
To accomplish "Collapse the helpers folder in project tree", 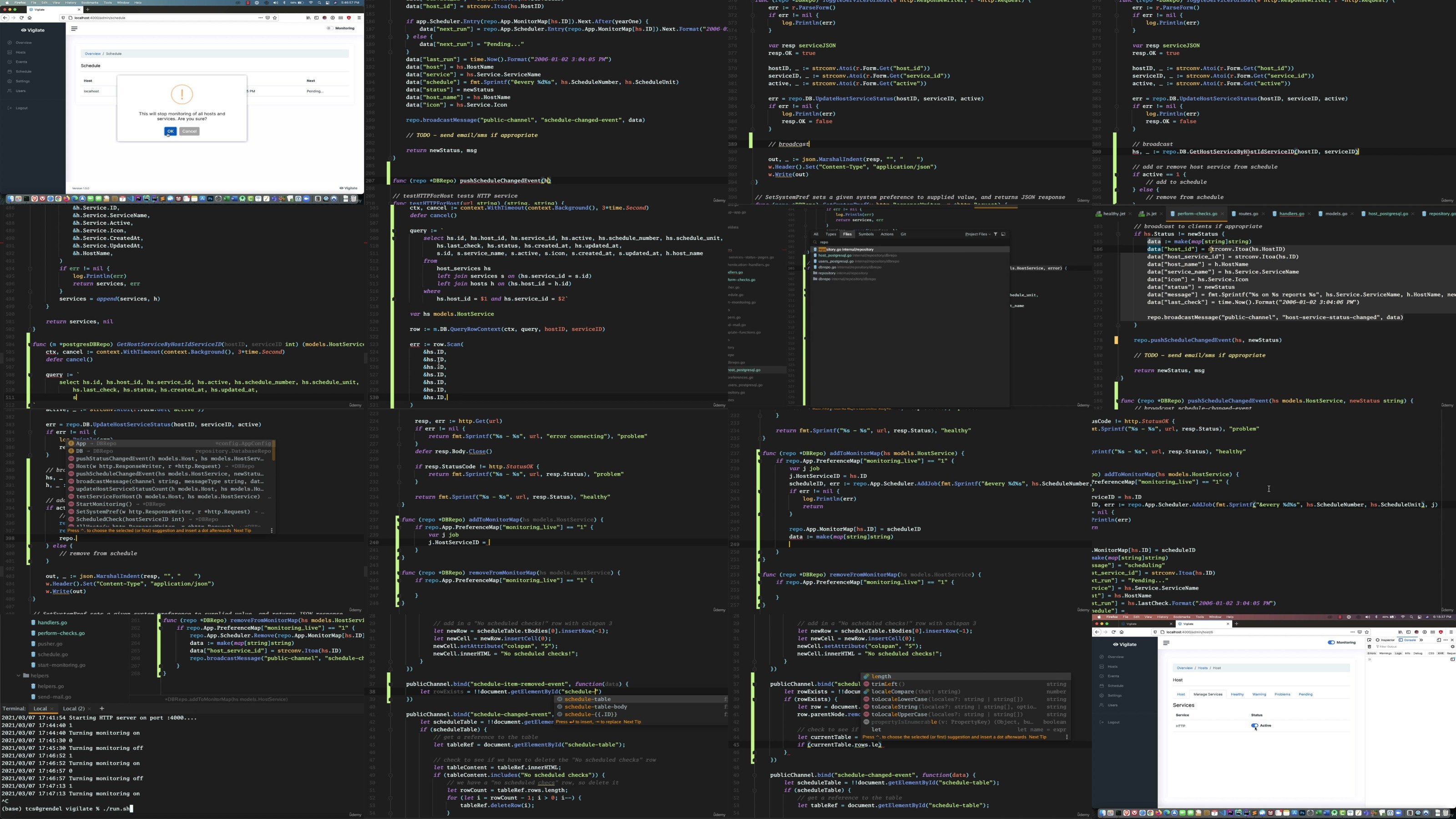I will (x=19, y=676).
